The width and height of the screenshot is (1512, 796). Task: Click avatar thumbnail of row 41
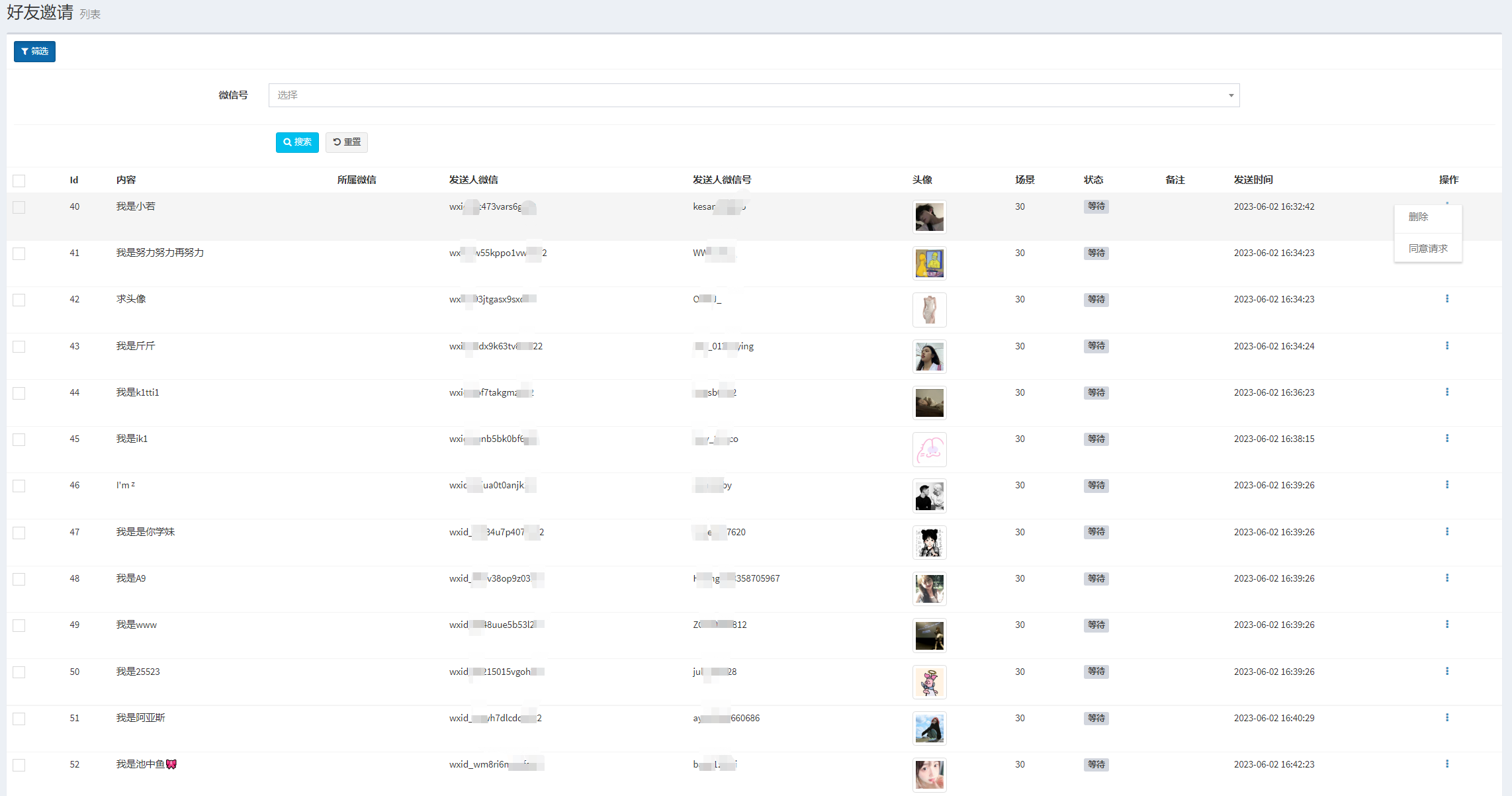[929, 263]
